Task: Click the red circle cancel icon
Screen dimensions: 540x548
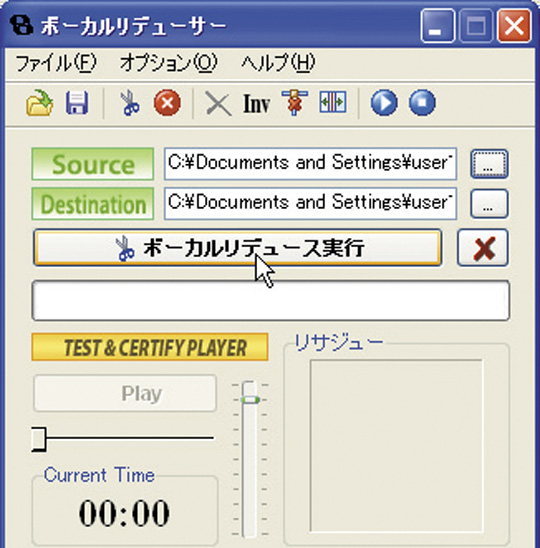Action: 167,103
